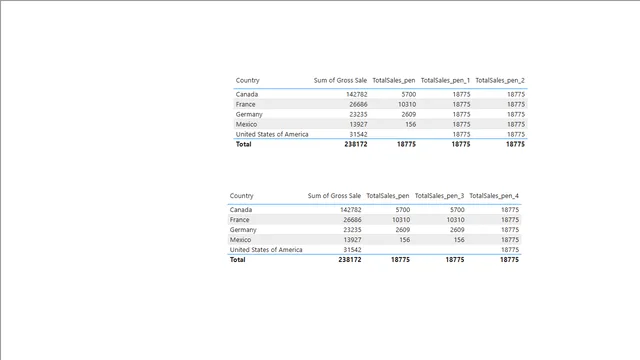This screenshot has height=360, width=640.
Task: Click Total row label in upper table
Action: pyautogui.click(x=243, y=144)
